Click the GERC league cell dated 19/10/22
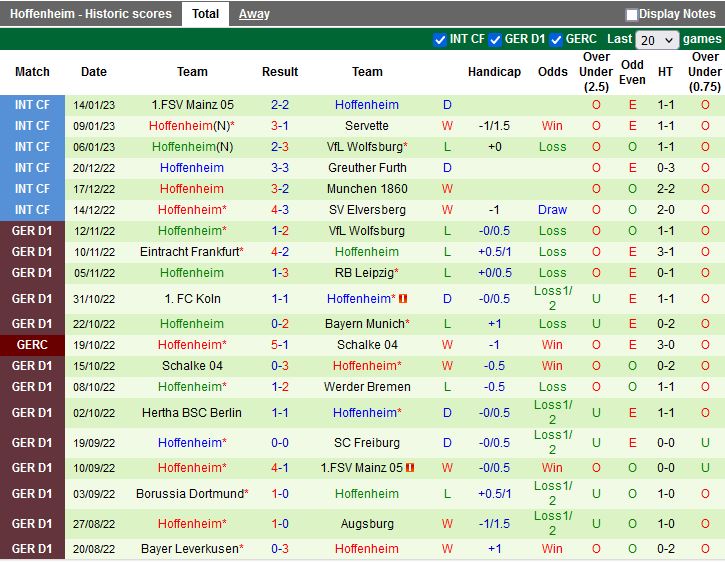This screenshot has height=563, width=725. tap(32, 345)
